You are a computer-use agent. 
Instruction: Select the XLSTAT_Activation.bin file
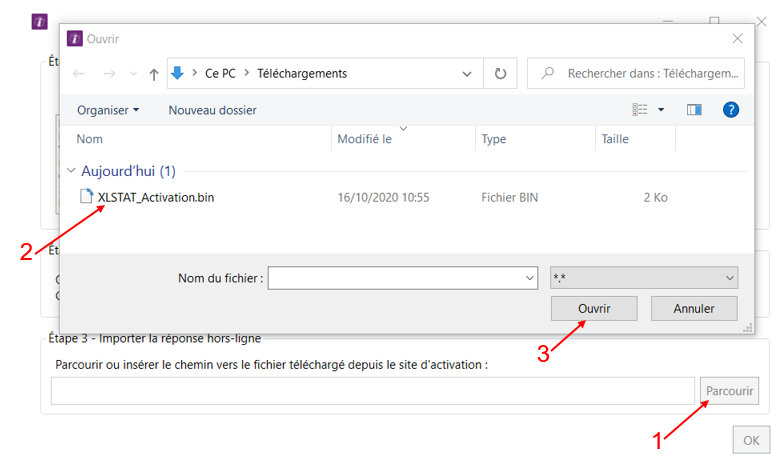(155, 198)
